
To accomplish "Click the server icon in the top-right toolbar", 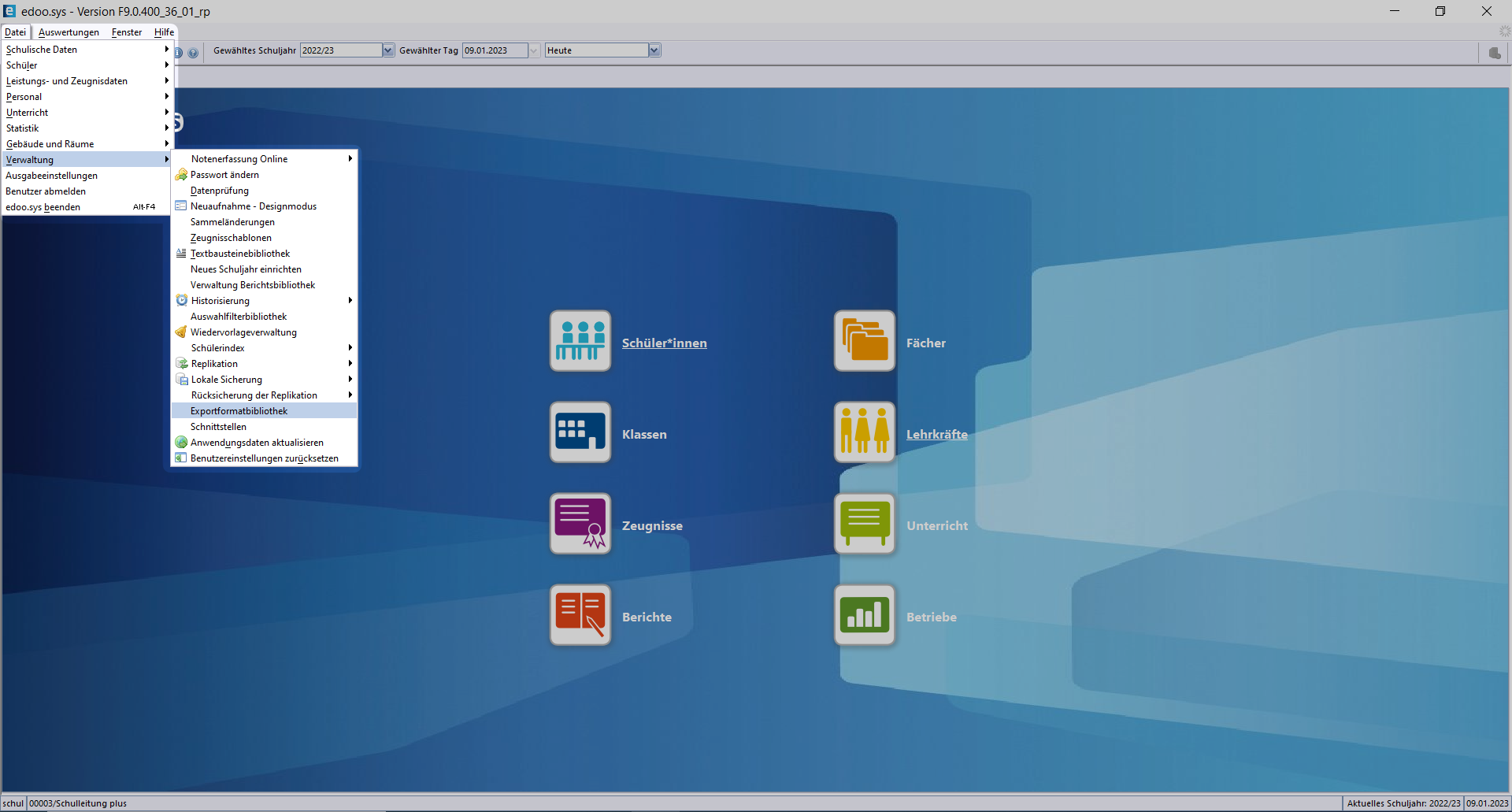I will (1495, 53).
